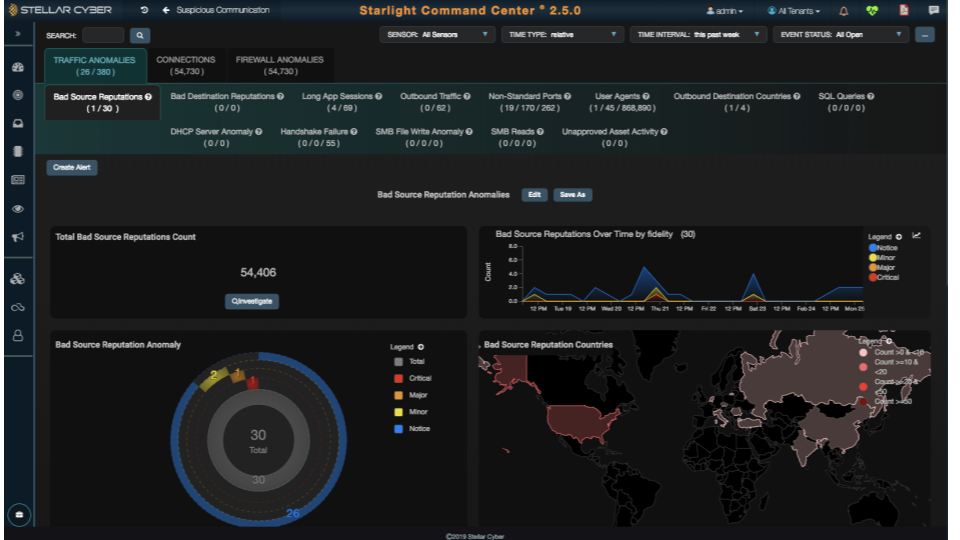Click the cubes cluster icon in the sidebar
Screen dimensions: 960x540
[18, 279]
